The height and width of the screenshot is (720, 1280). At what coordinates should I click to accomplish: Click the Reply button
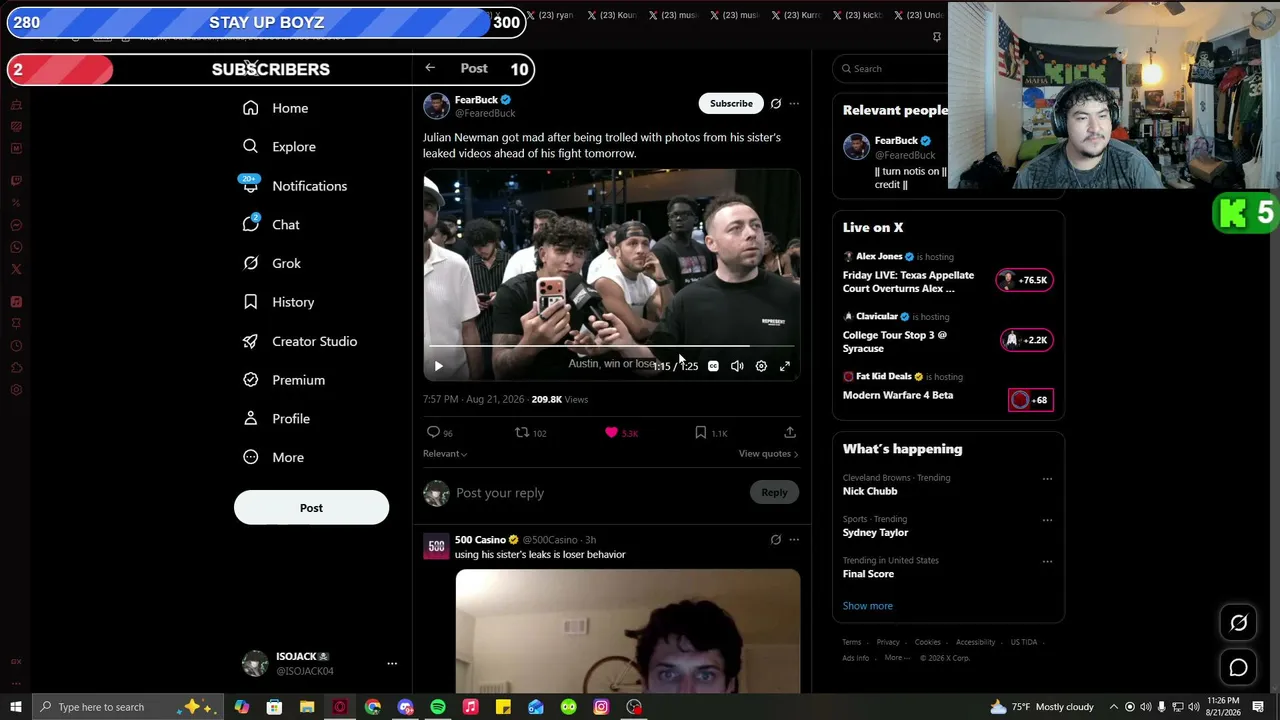click(x=774, y=492)
